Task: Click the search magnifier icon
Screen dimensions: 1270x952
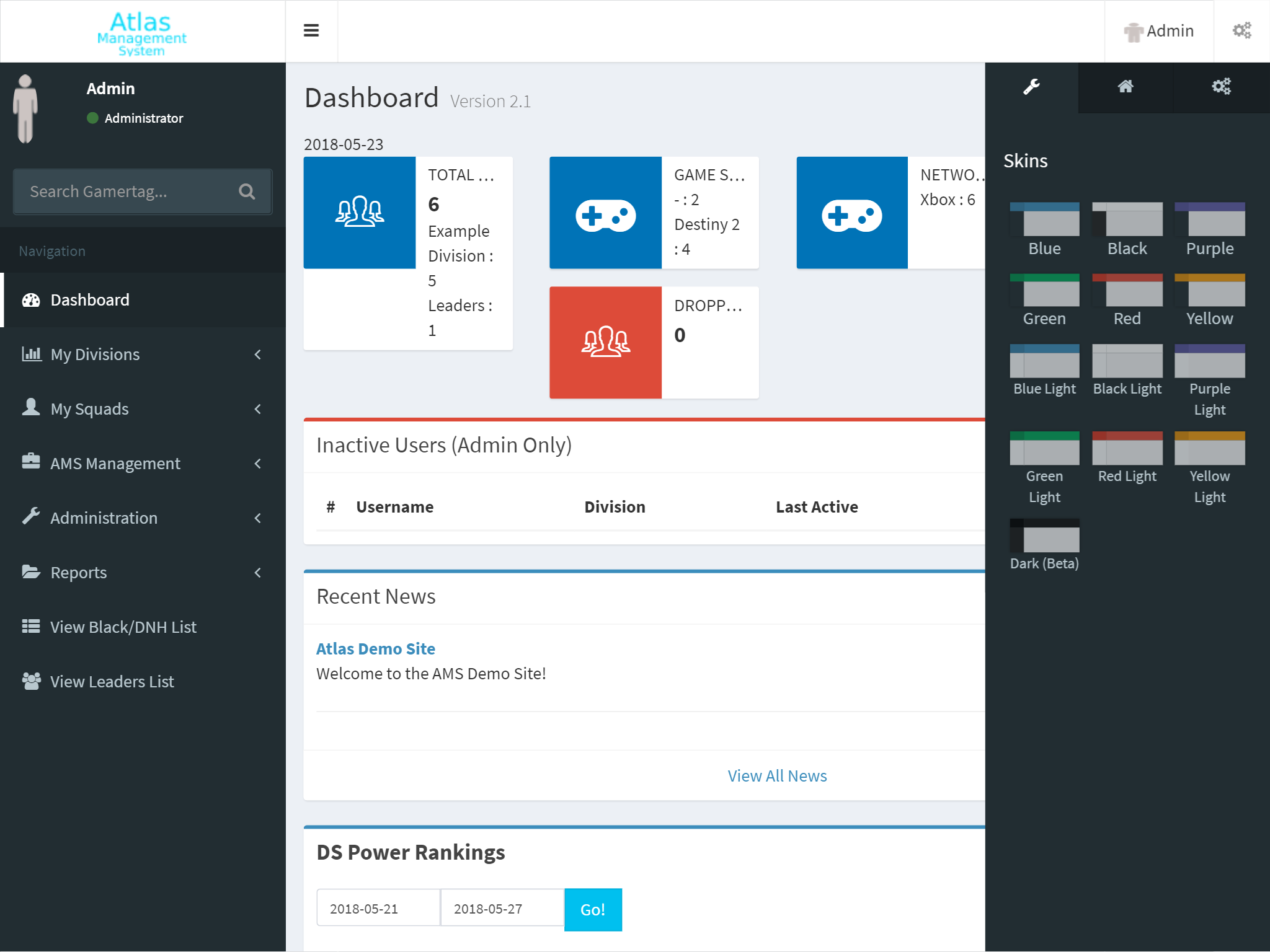Action: click(247, 192)
